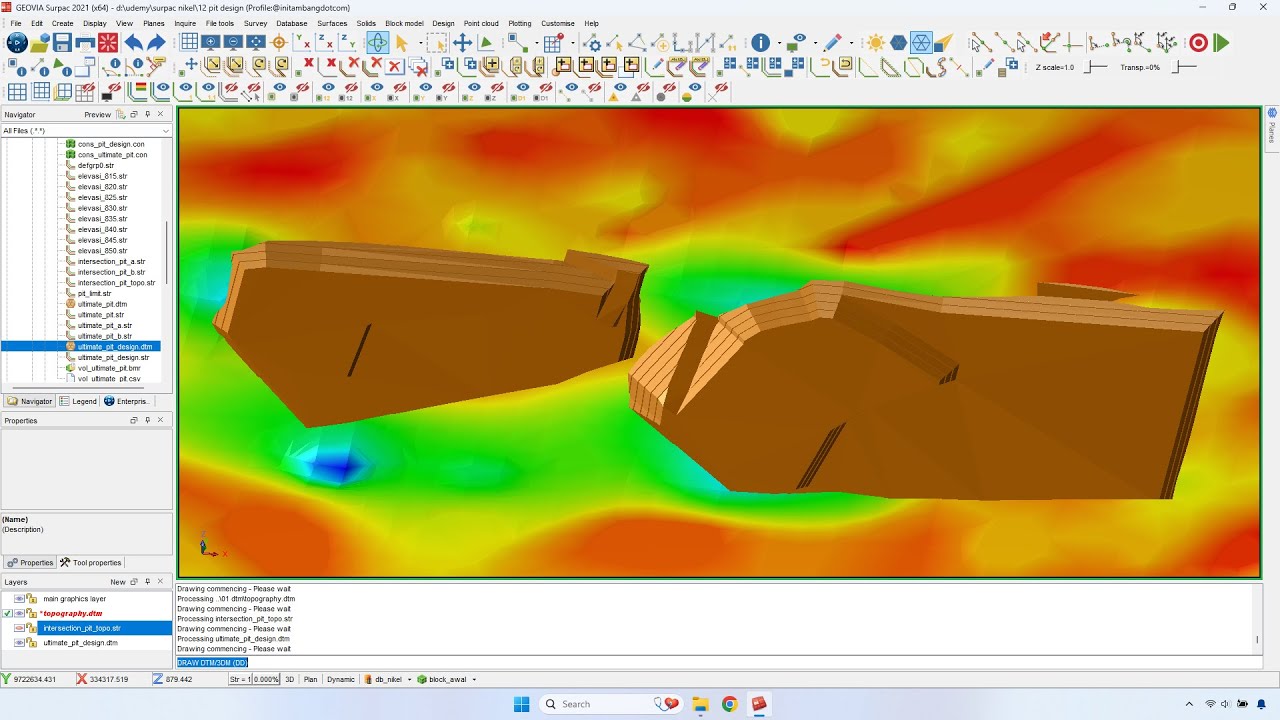Open the db_nikel database dropdown arrow
Image resolution: width=1280 pixels, height=720 pixels.
click(x=410, y=680)
